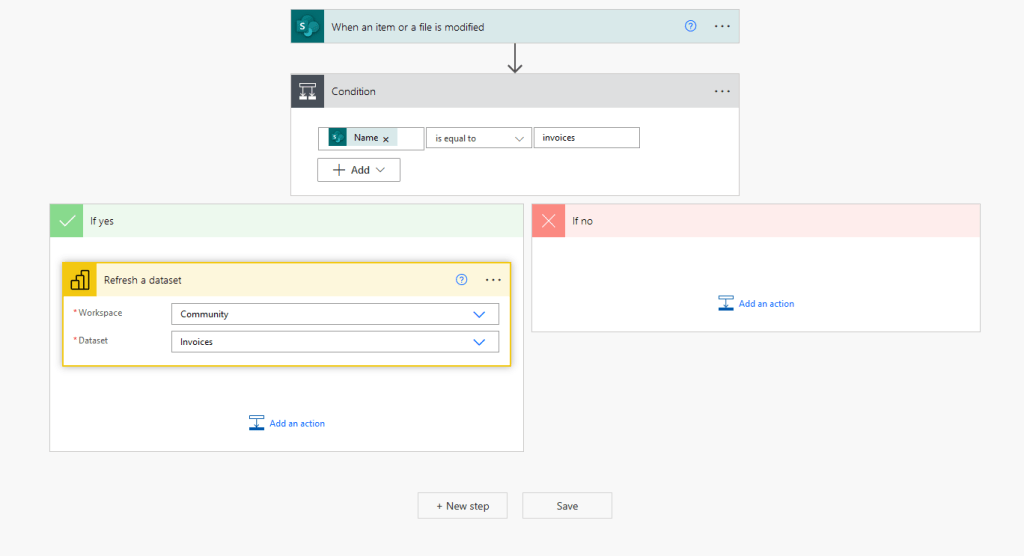Click the SharePoint icon on the trigger card
The height and width of the screenshot is (556, 1024).
pyautogui.click(x=308, y=27)
